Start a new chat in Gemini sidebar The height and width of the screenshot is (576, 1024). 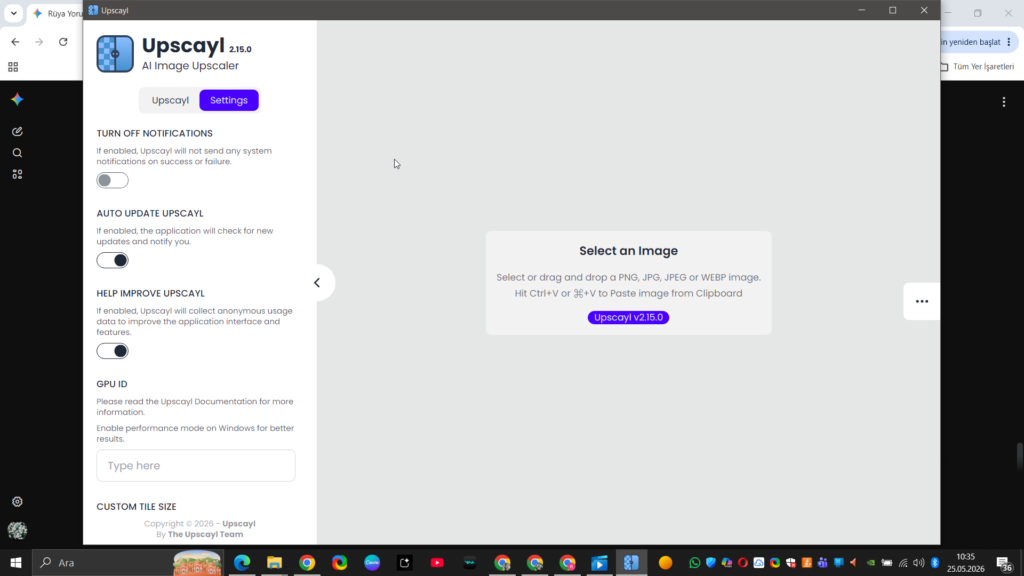18,131
